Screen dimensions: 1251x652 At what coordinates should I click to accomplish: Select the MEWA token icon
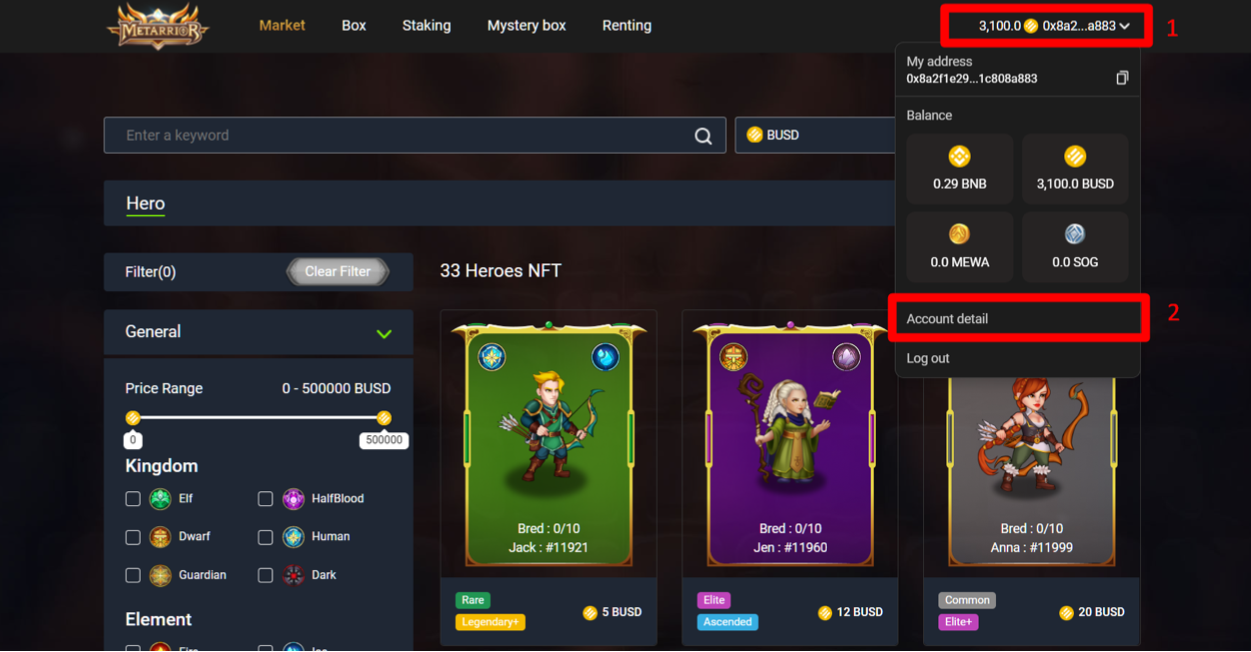959,234
